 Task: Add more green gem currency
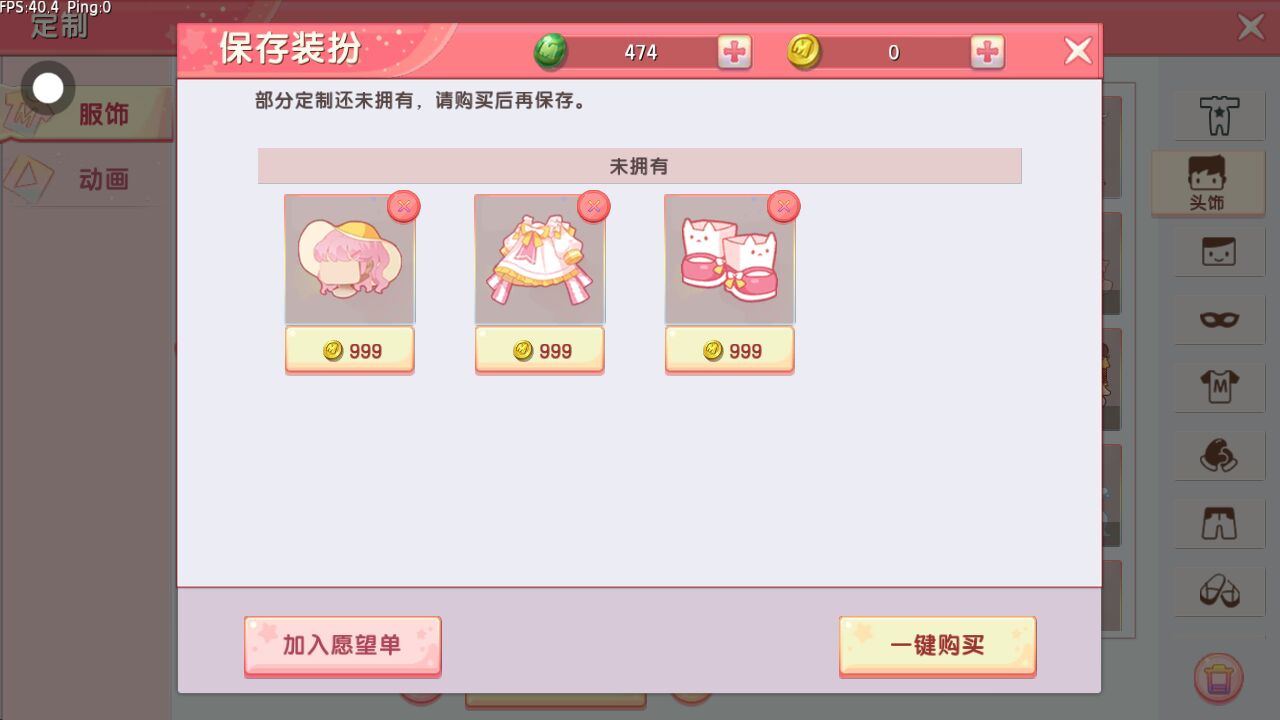(x=735, y=52)
